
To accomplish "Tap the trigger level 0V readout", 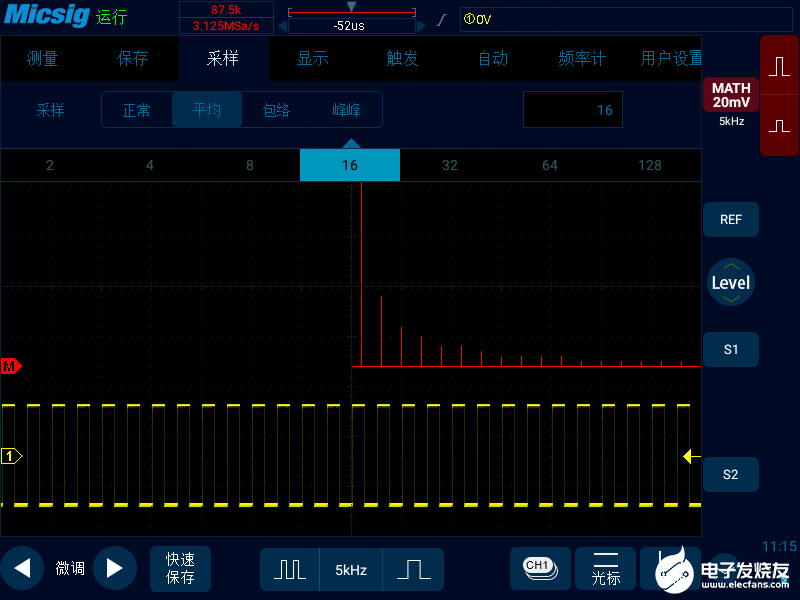I will (x=478, y=19).
